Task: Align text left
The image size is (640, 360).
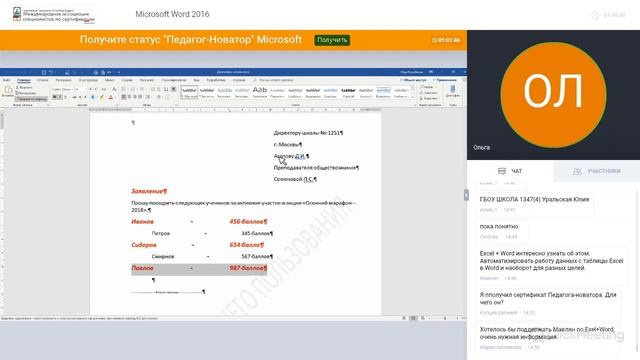Action: point(124,97)
